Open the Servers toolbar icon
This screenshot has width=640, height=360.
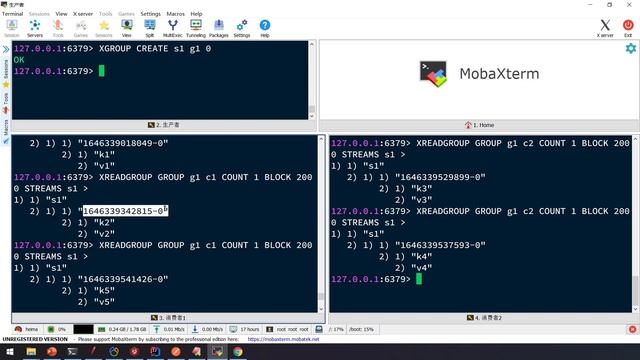tap(35, 28)
